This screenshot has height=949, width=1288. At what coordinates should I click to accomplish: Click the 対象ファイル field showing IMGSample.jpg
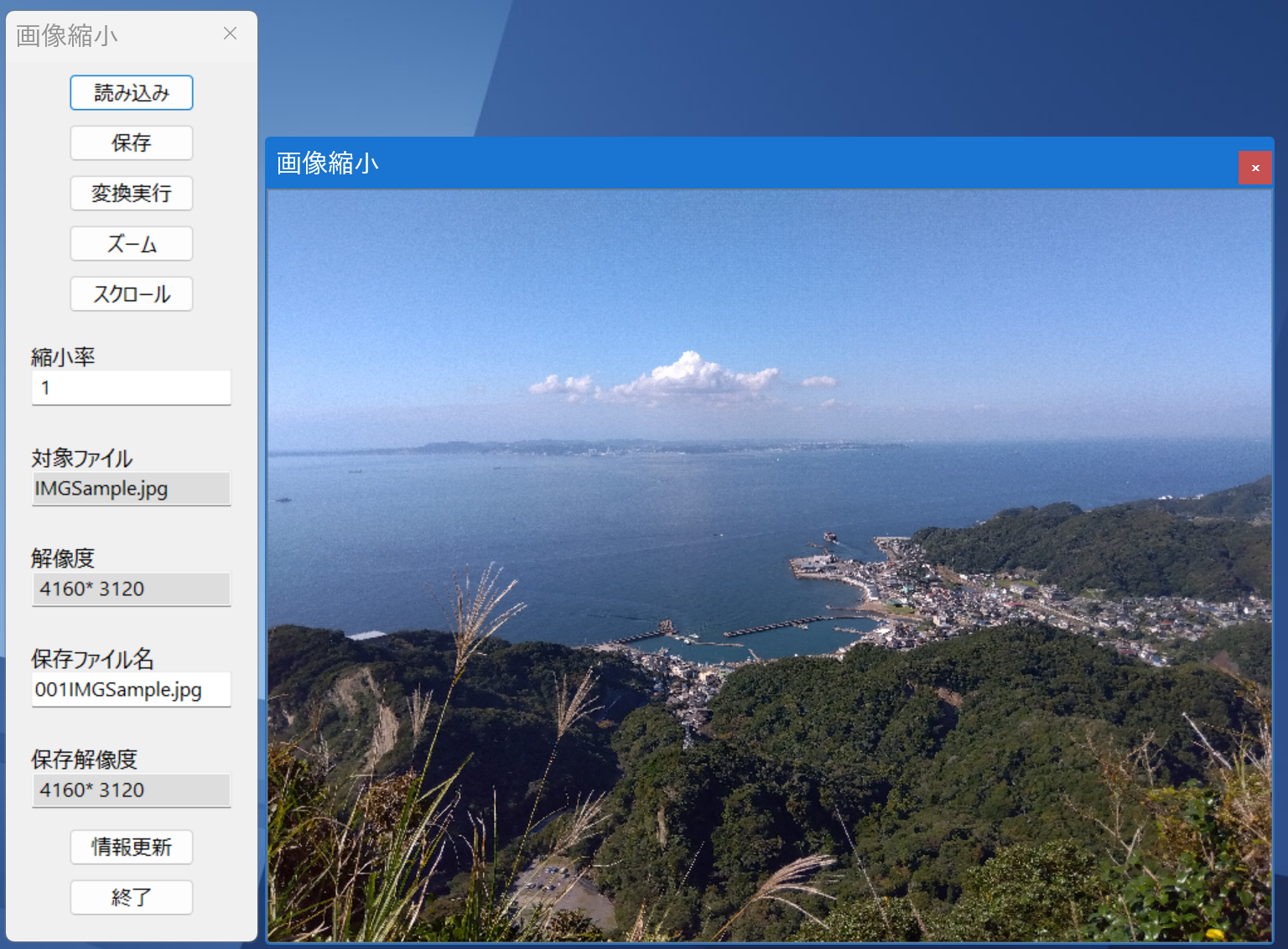pos(132,489)
